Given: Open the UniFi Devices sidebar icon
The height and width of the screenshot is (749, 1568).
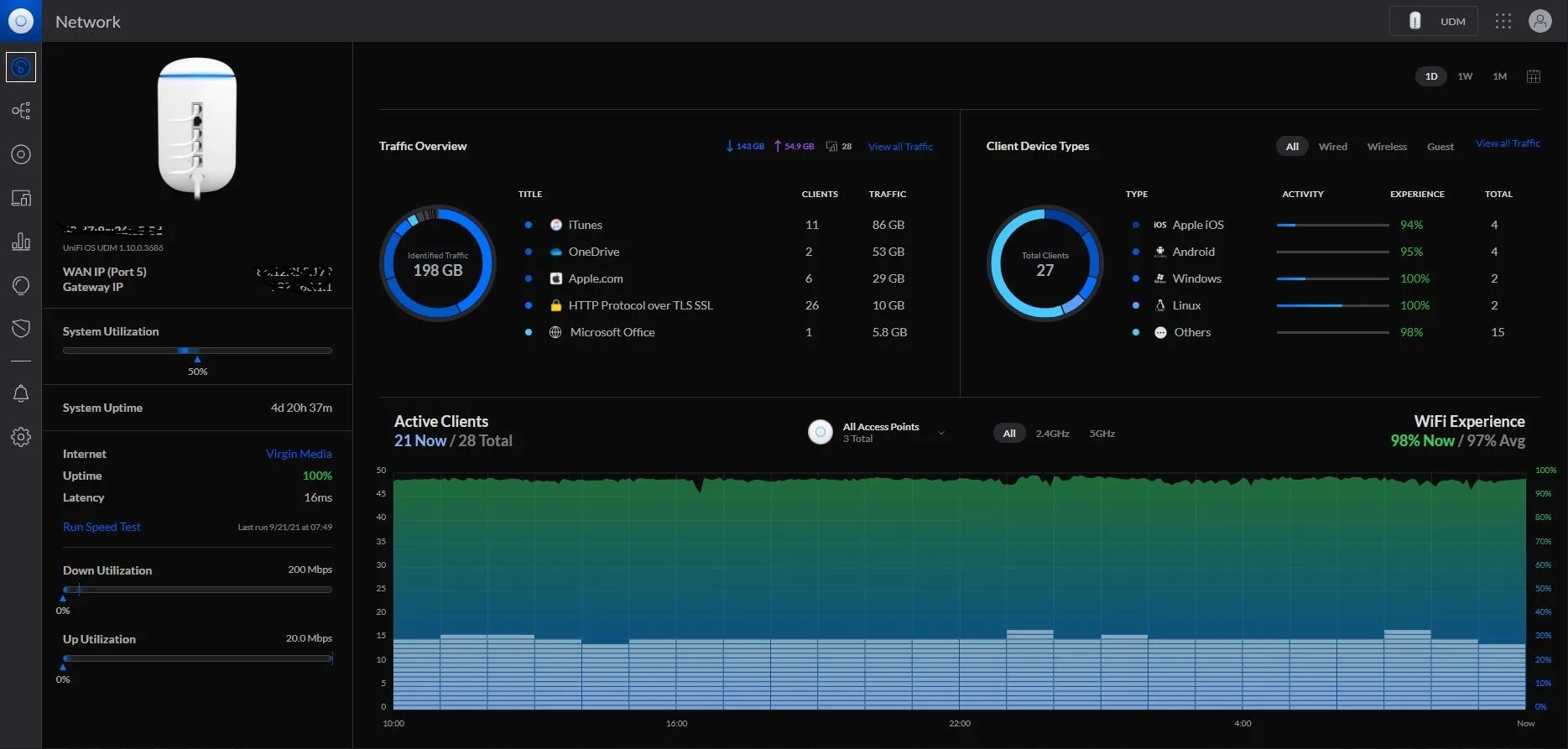Looking at the screenshot, I should click(21, 154).
